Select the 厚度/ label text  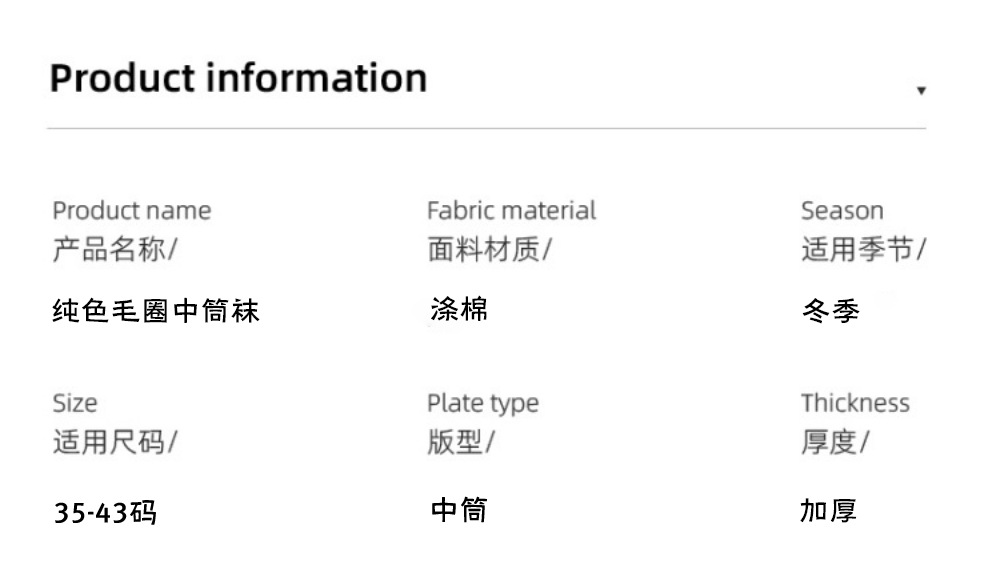click(835, 442)
